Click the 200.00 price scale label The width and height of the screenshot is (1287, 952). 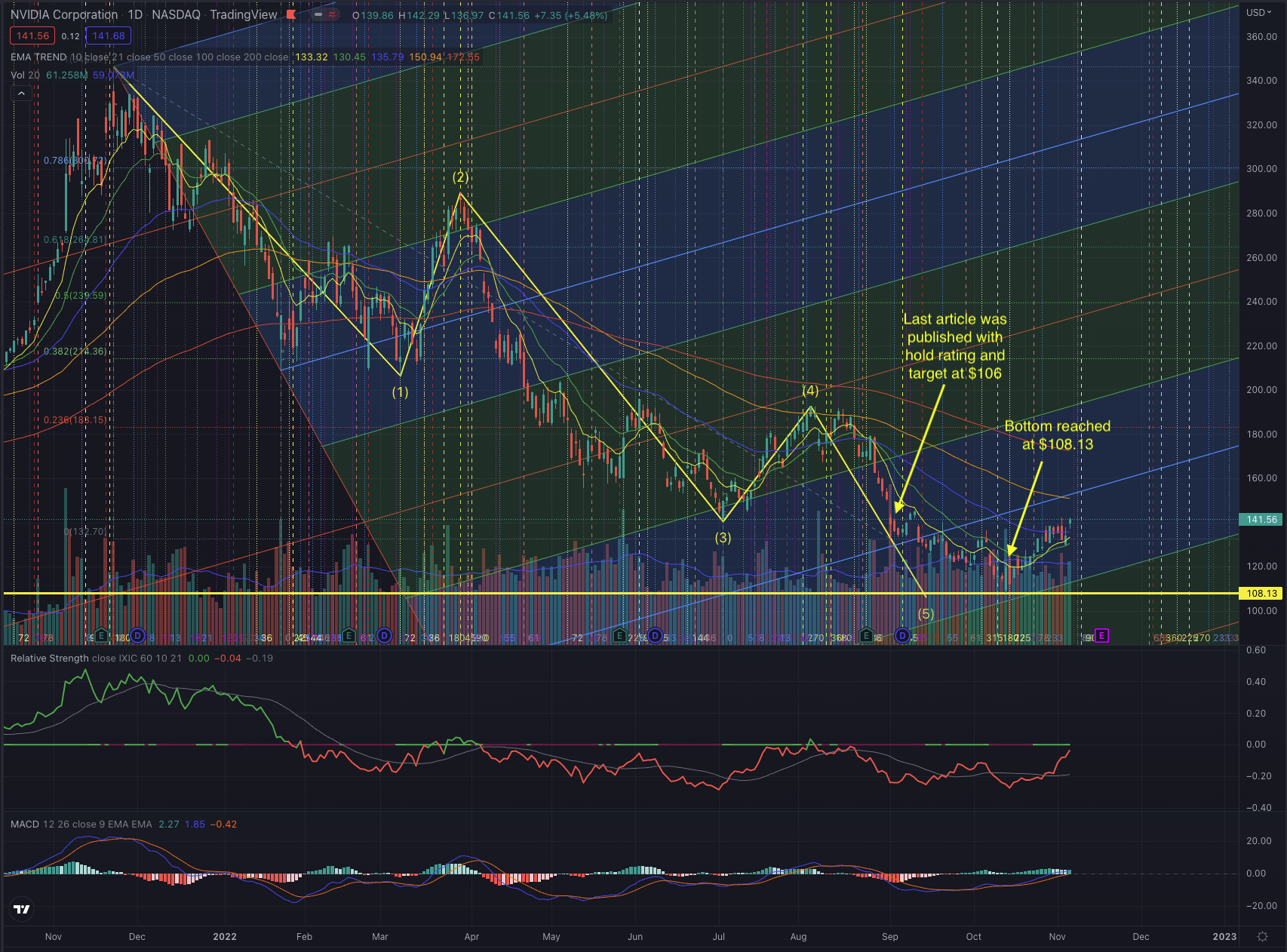(1261, 390)
